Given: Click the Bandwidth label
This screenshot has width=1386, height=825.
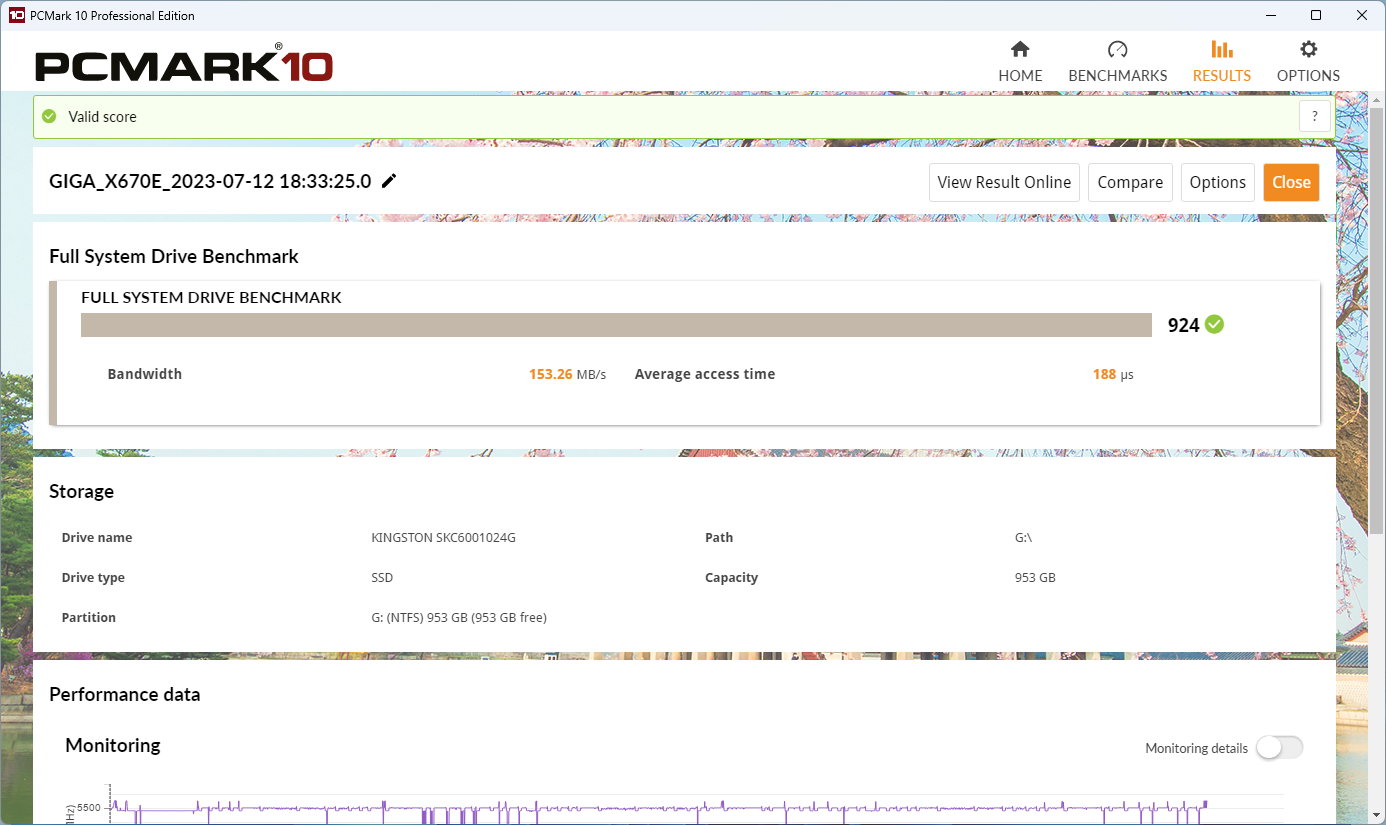Looking at the screenshot, I should [x=145, y=374].
